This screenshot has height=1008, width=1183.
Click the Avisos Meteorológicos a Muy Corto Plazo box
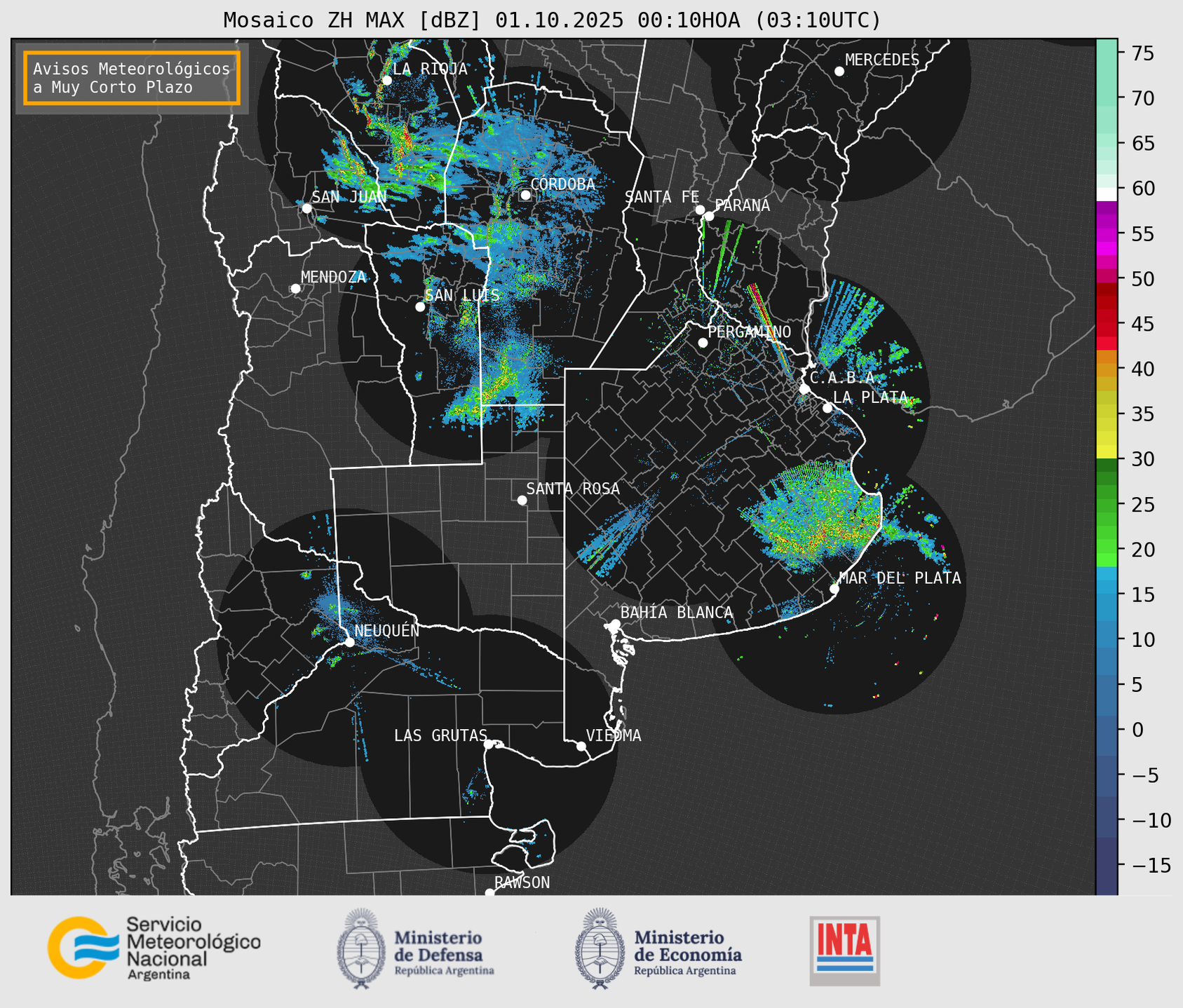coord(132,78)
